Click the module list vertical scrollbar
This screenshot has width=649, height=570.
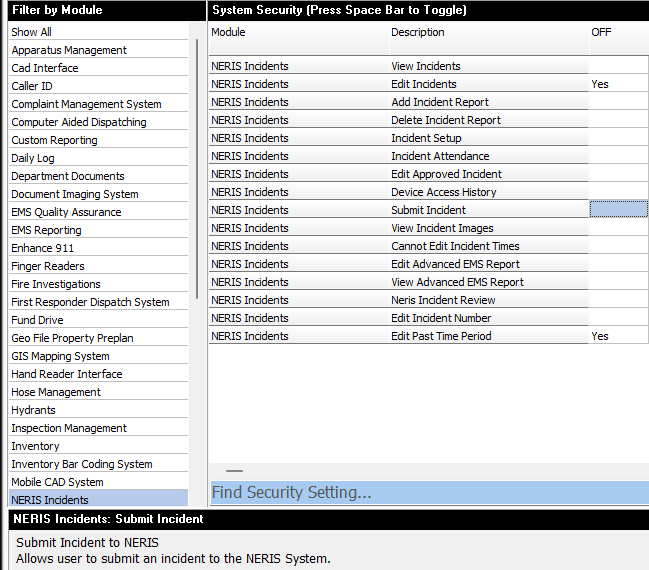point(197,169)
